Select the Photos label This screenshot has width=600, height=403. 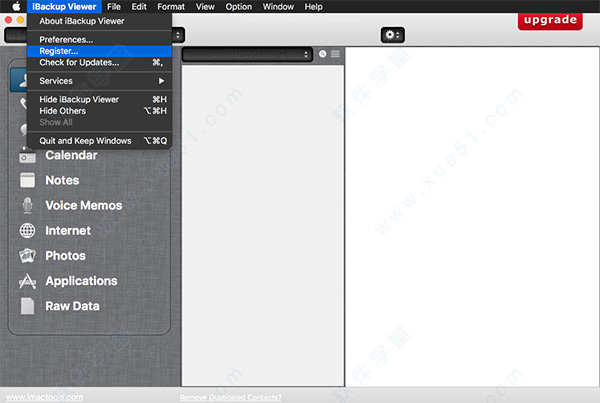(65, 256)
